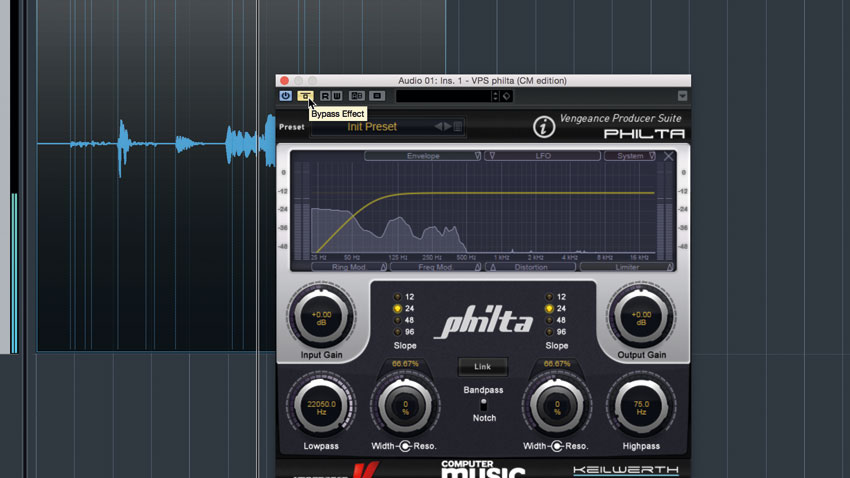Expand the Distortion section
850x478 pixels.
(x=530, y=267)
